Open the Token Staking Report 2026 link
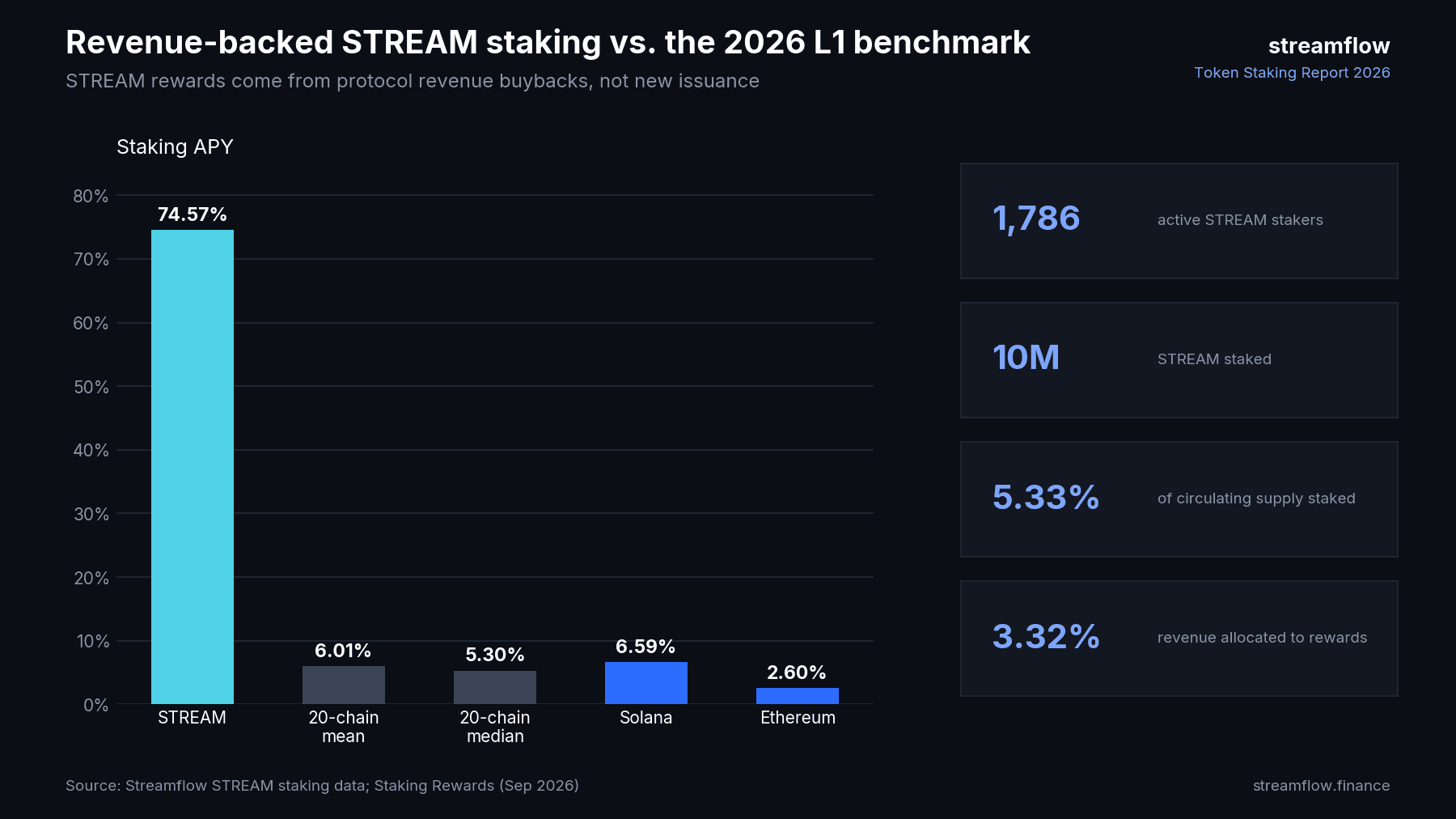The width and height of the screenshot is (1456, 819). (1292, 73)
